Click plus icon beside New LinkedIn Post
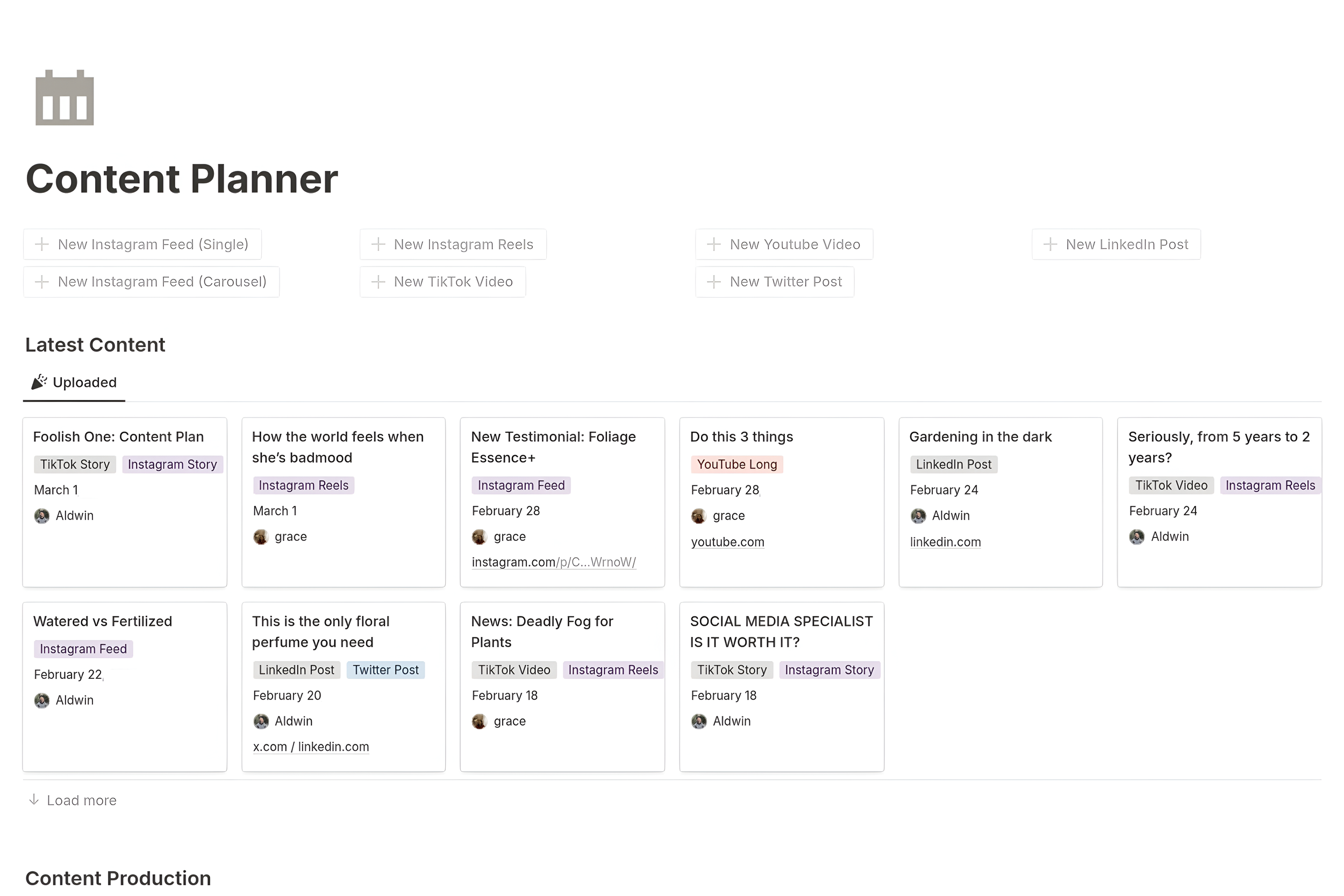Screen dimensions: 1344x896 1050,245
